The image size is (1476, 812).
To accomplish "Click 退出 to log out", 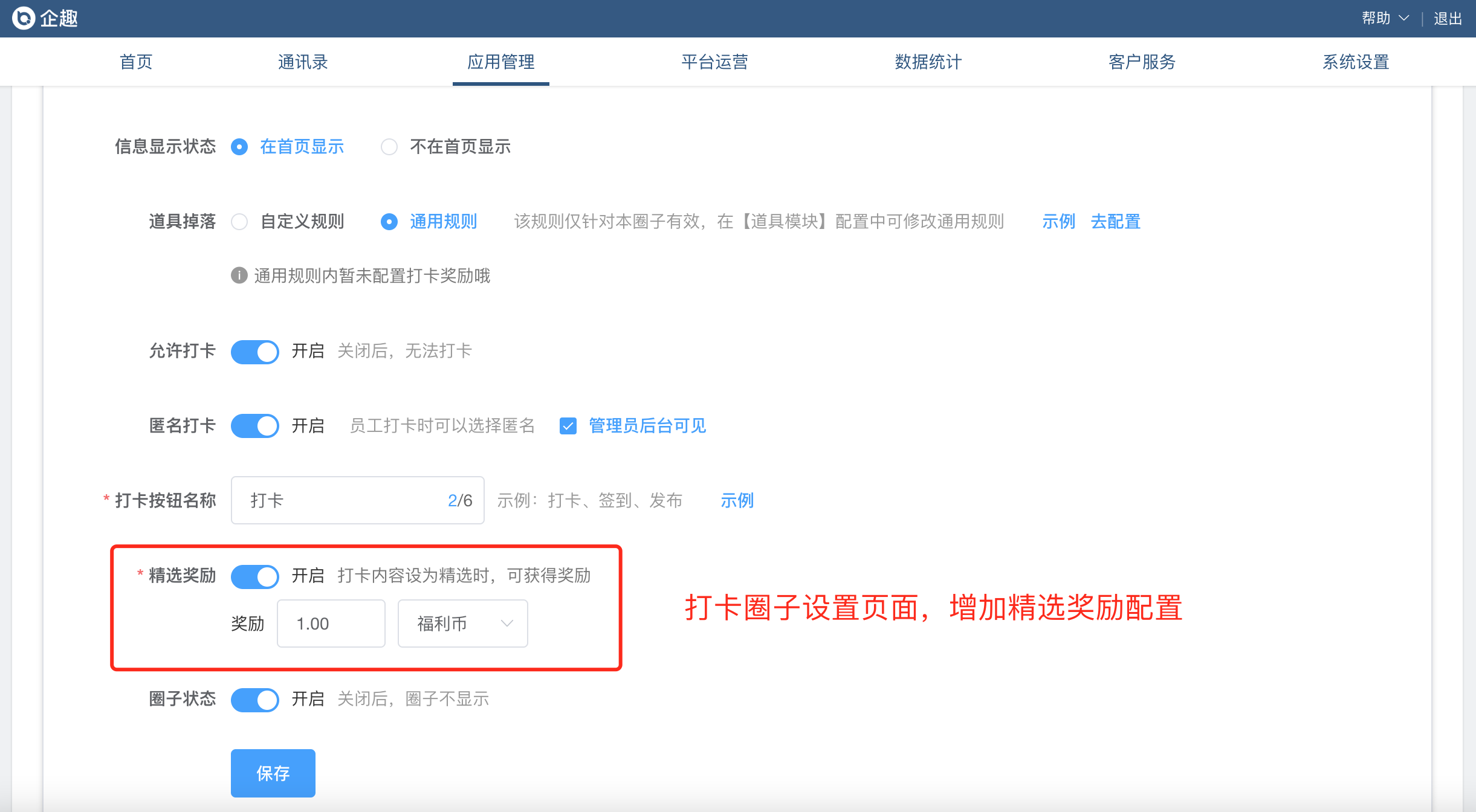I will 1448,18.
